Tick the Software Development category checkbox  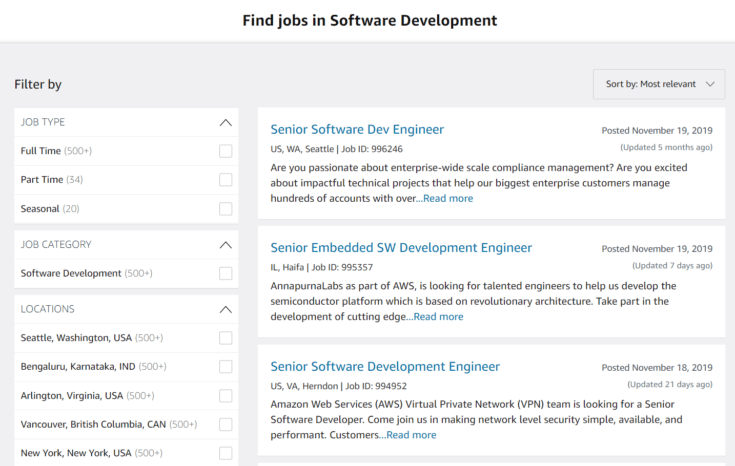point(225,273)
